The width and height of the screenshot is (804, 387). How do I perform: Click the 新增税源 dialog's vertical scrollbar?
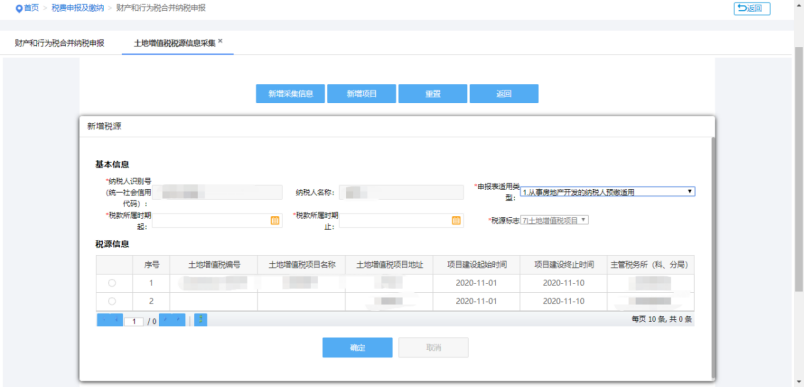pos(712,258)
